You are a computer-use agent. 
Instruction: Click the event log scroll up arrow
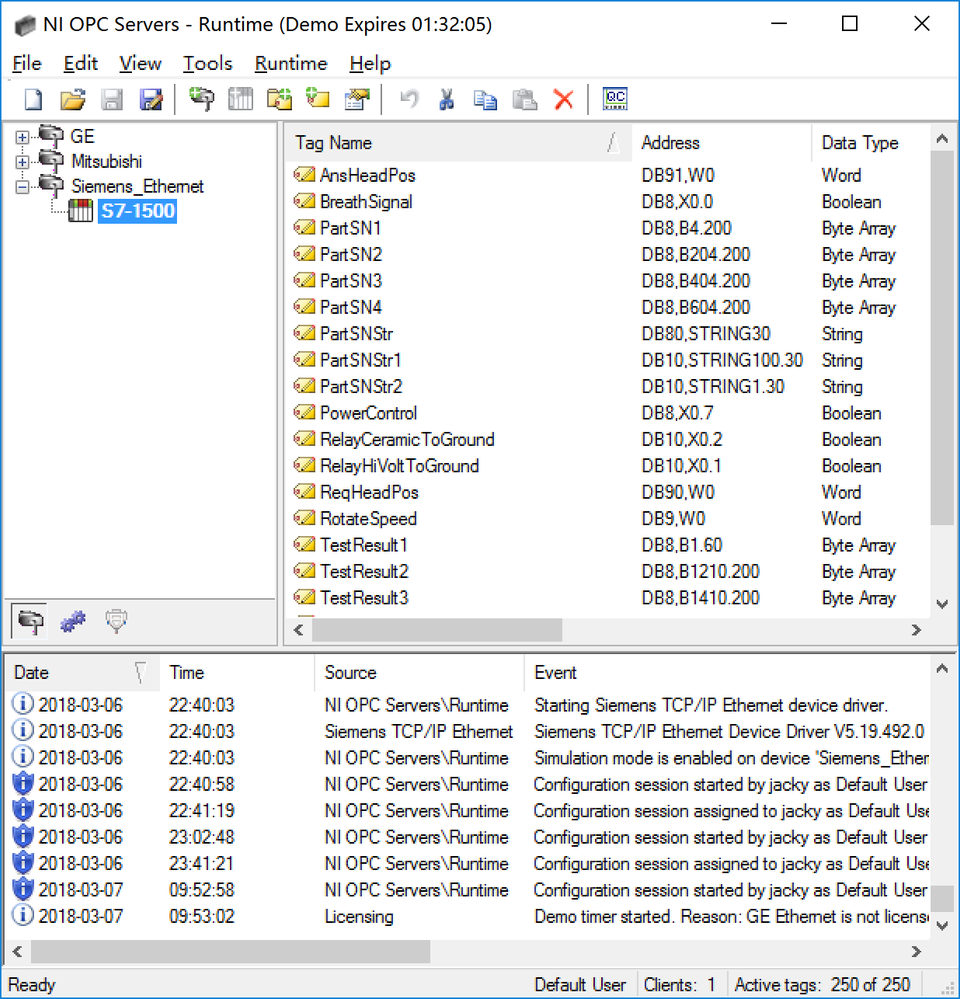click(x=942, y=668)
